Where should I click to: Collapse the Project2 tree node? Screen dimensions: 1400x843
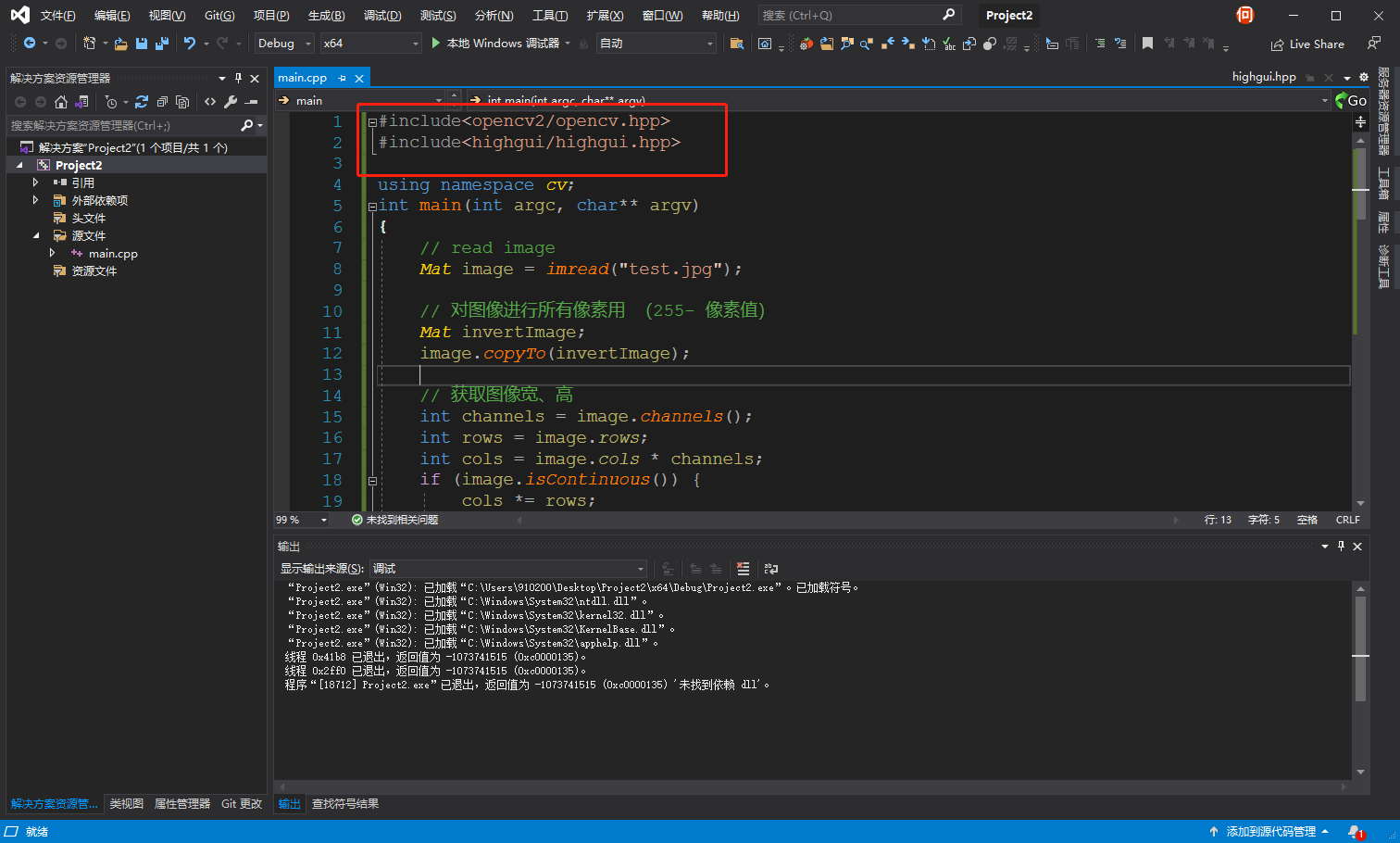(x=19, y=165)
